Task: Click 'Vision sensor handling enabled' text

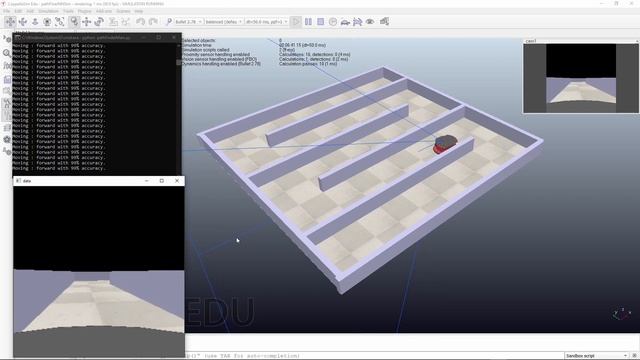Action: (219, 59)
